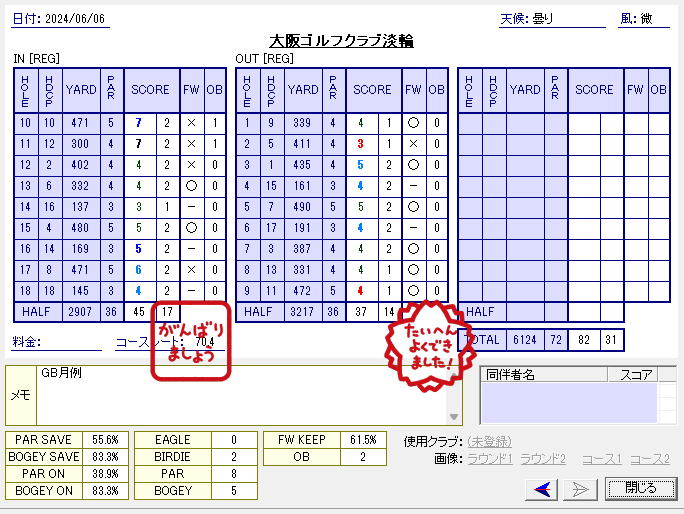Select BIRDIE count 2
684x514 pixels.
click(234, 457)
